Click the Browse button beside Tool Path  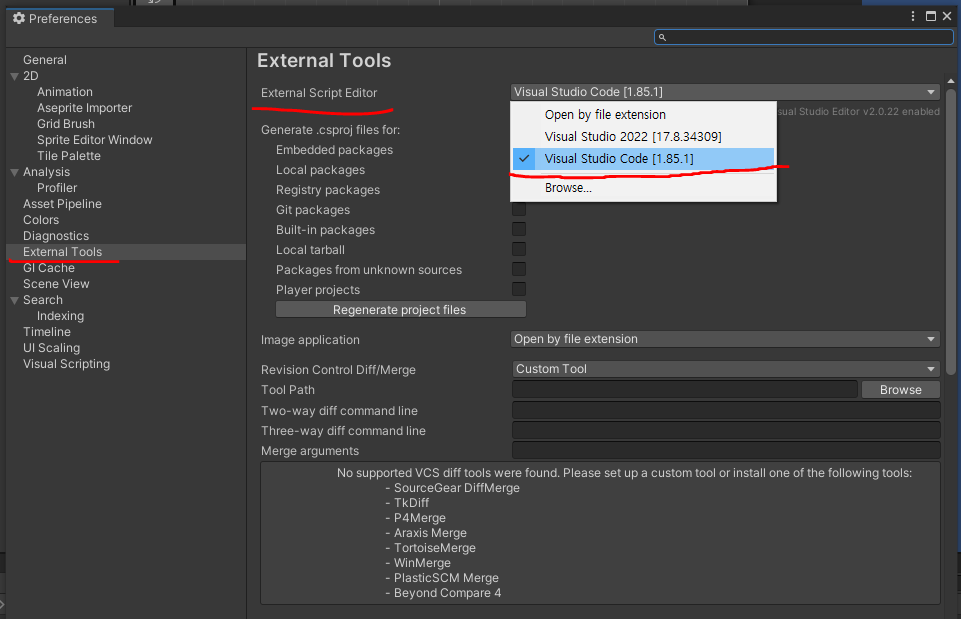click(900, 390)
